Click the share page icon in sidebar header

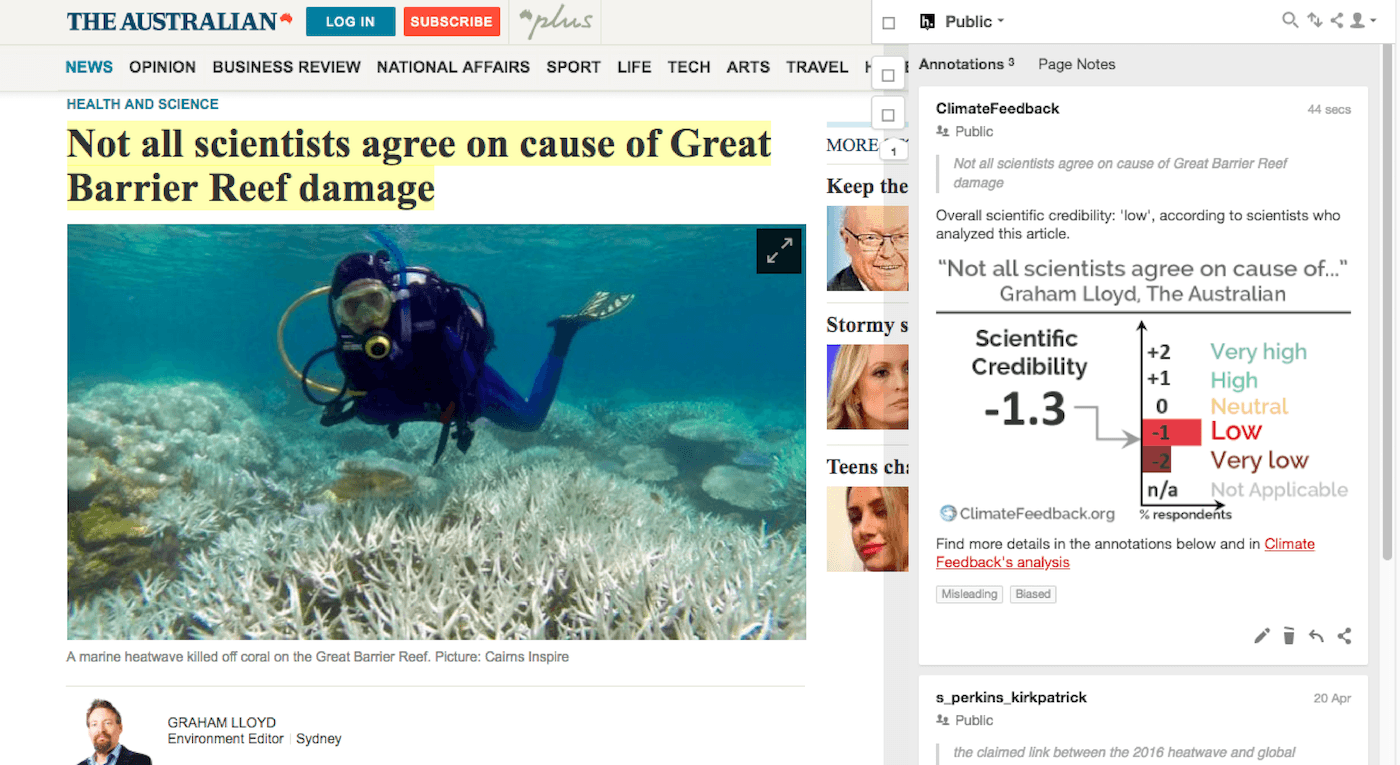pos(1337,20)
